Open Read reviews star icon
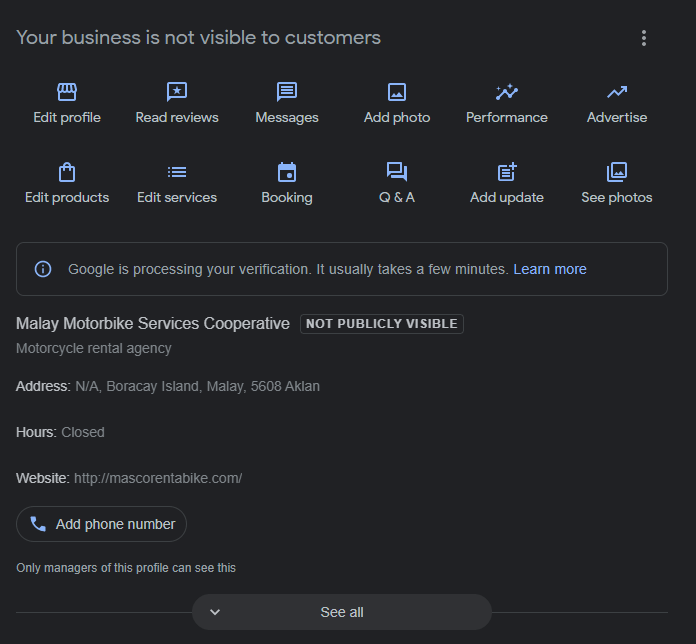The image size is (696, 644). [x=177, y=93]
